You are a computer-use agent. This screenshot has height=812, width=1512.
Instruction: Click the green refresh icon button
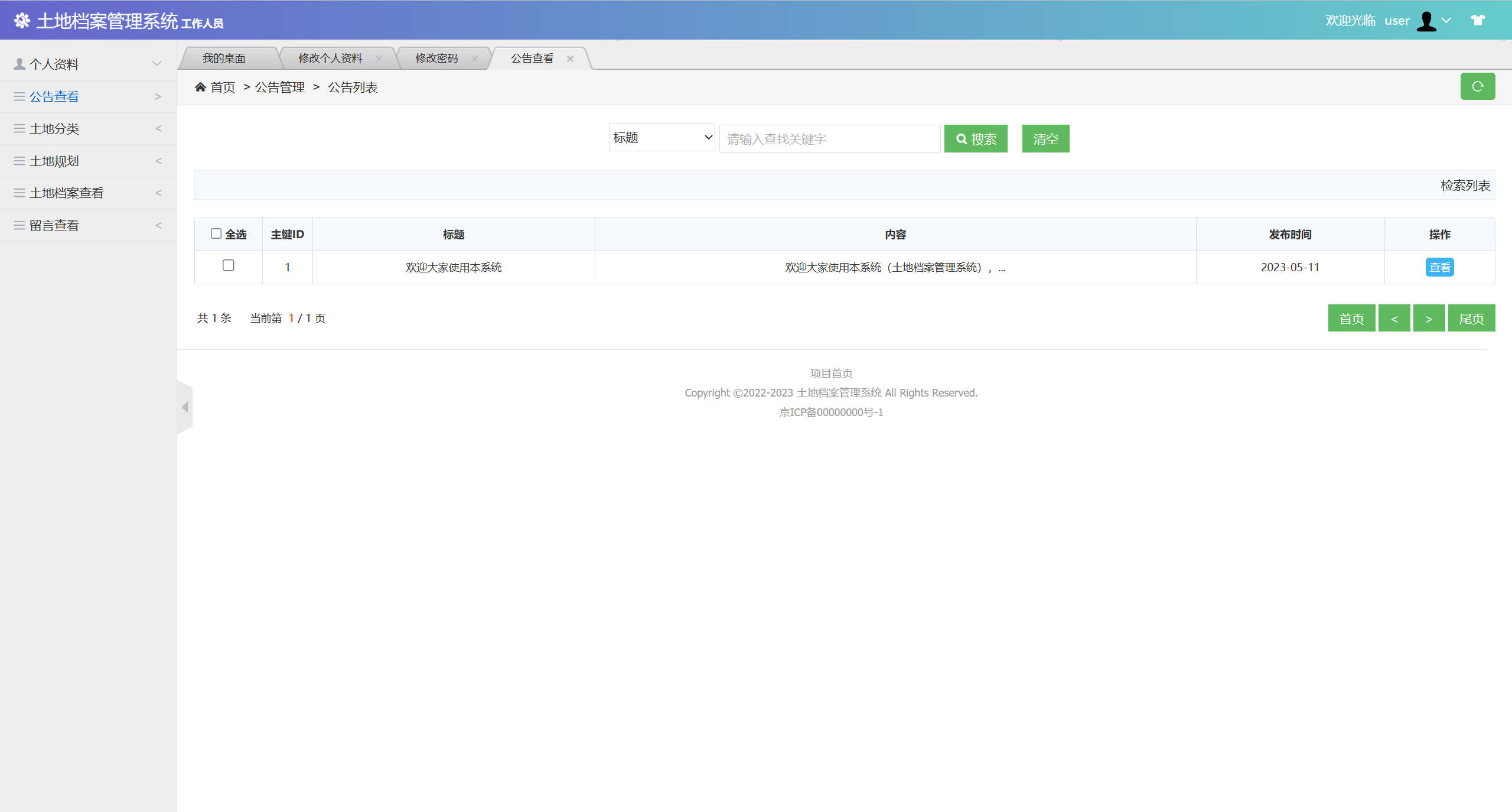pyautogui.click(x=1478, y=86)
